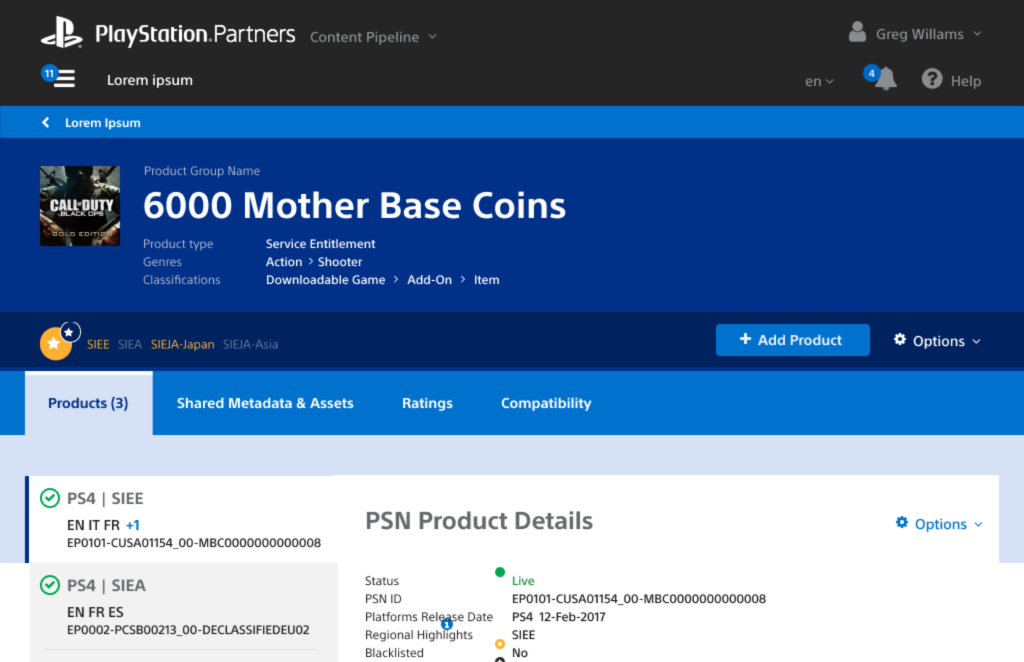Select the PS4 | SIEE product row
Screen dimensions: 1024x662
click(182, 519)
